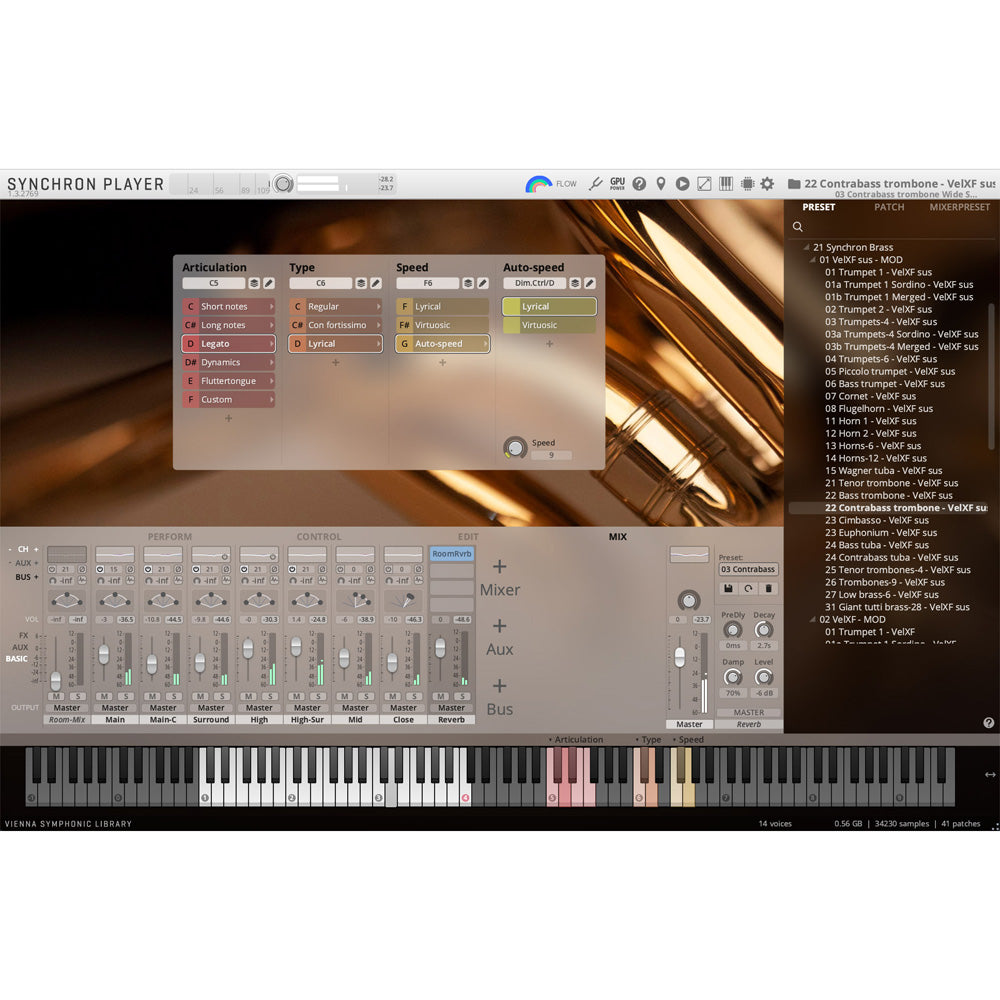This screenshot has height=1000, width=1000.
Task: Click the Articulation keyswitch field C5
Action: click(214, 283)
